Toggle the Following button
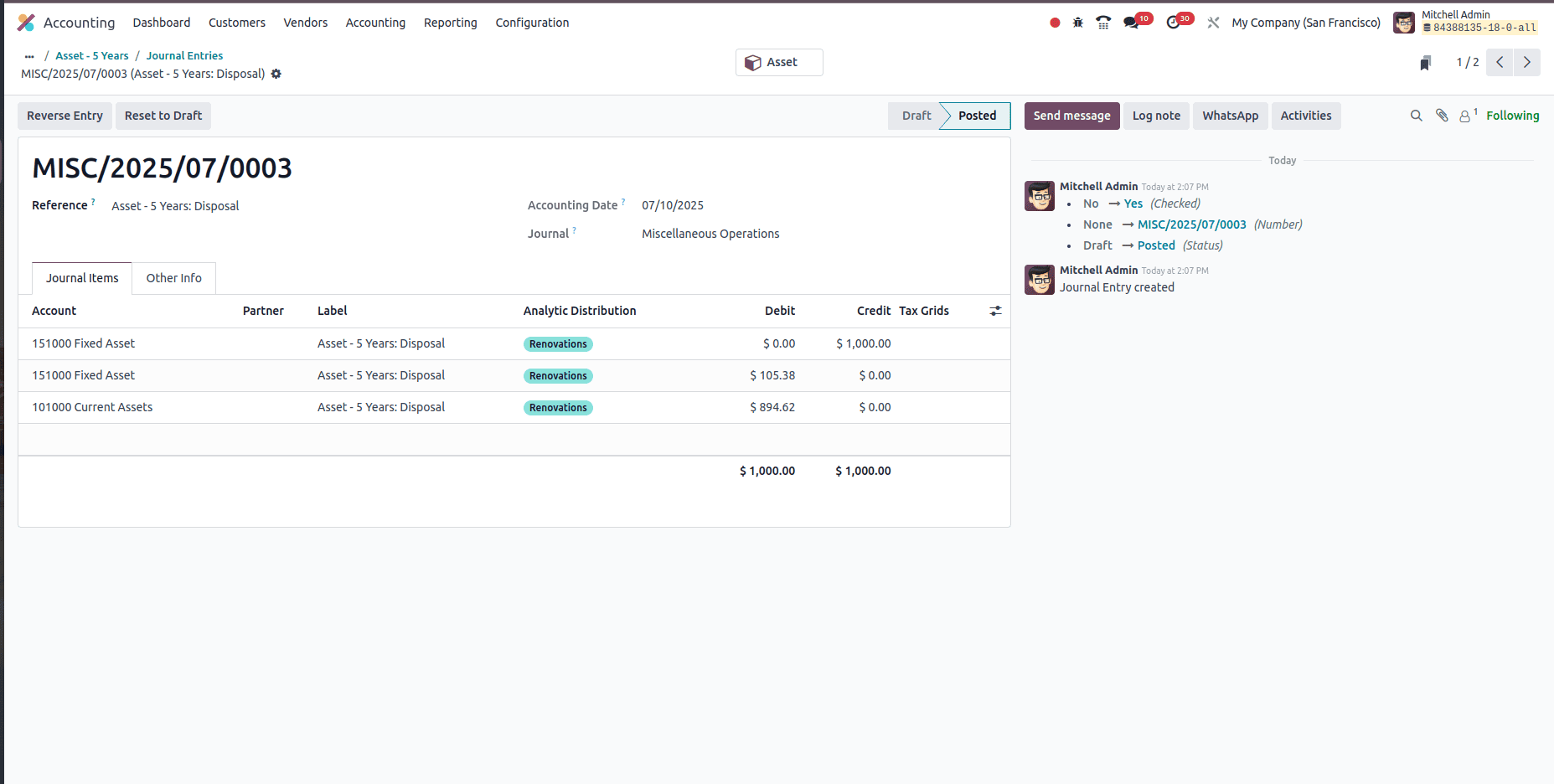Image resolution: width=1554 pixels, height=784 pixels. click(x=1513, y=116)
